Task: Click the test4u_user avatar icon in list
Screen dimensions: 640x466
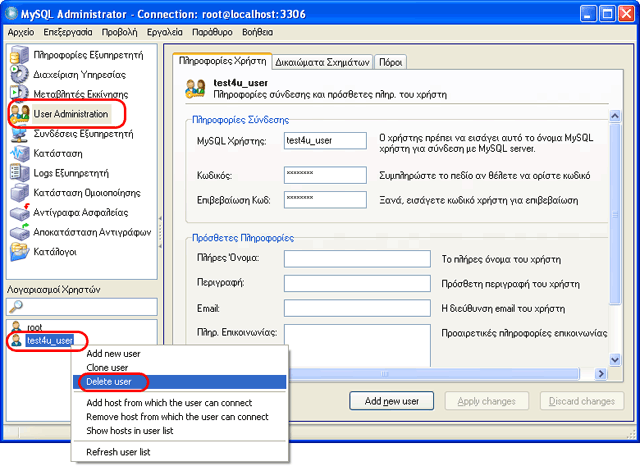Action: 16,340
